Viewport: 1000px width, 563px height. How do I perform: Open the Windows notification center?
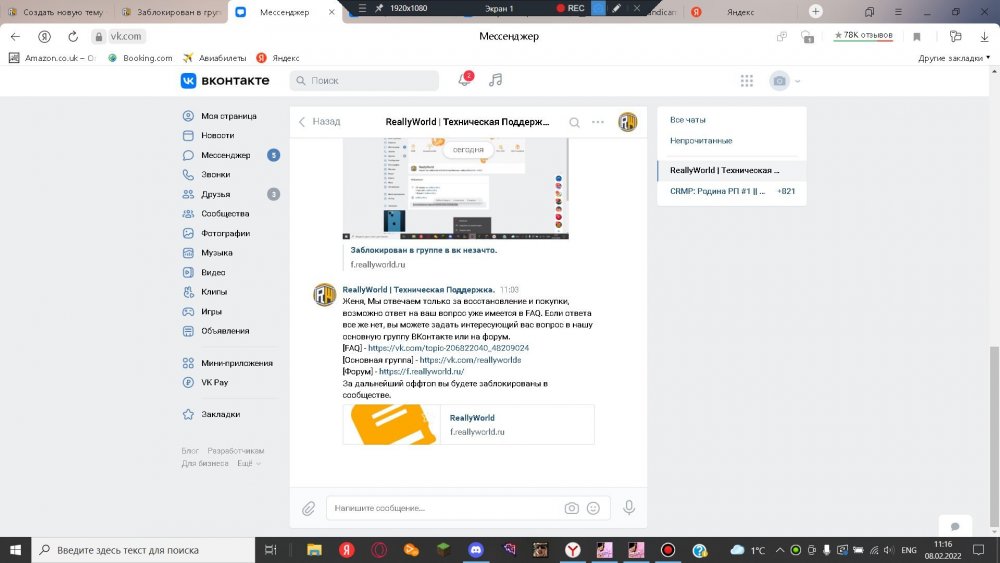click(x=978, y=550)
